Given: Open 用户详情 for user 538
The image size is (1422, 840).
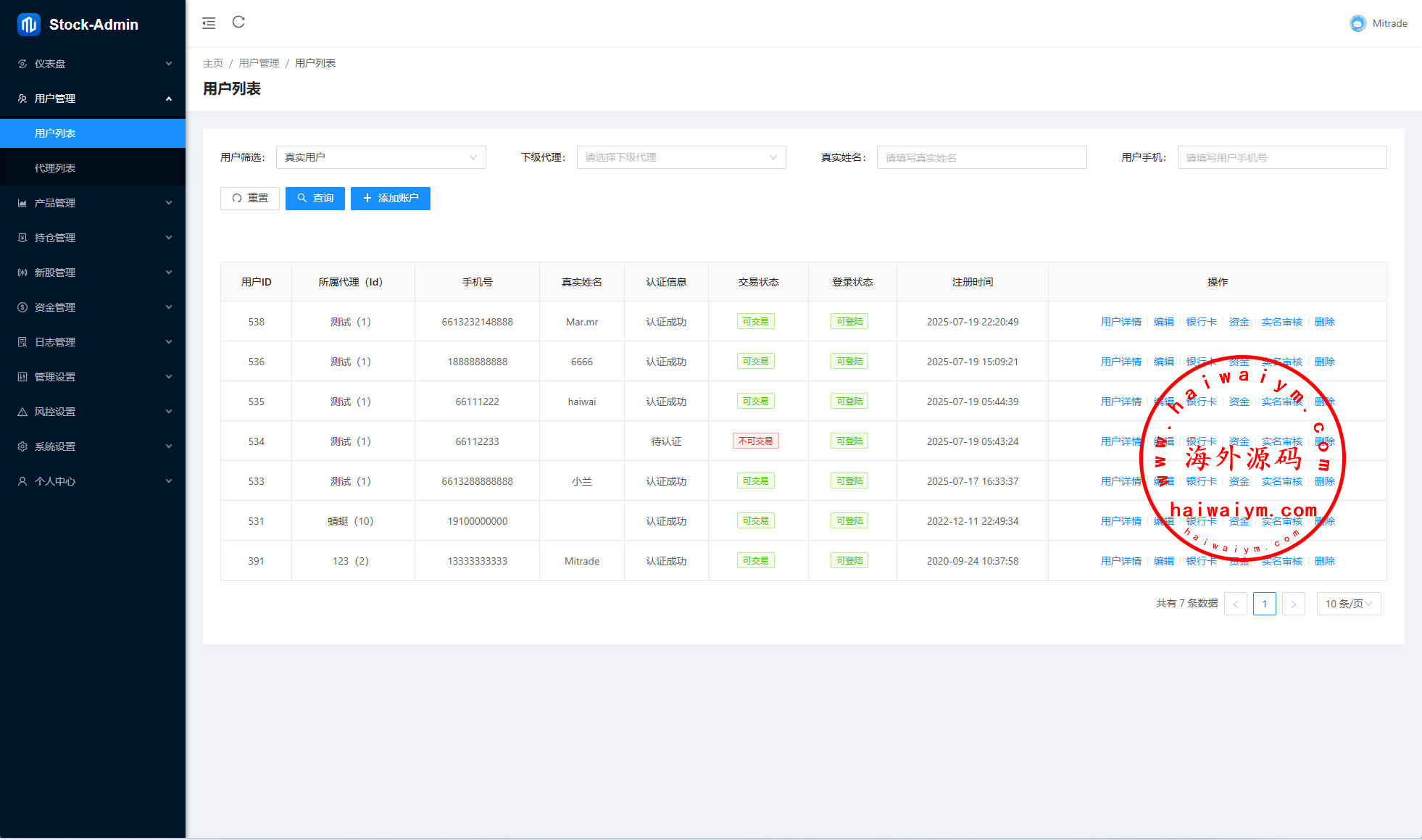Looking at the screenshot, I should 1120,322.
